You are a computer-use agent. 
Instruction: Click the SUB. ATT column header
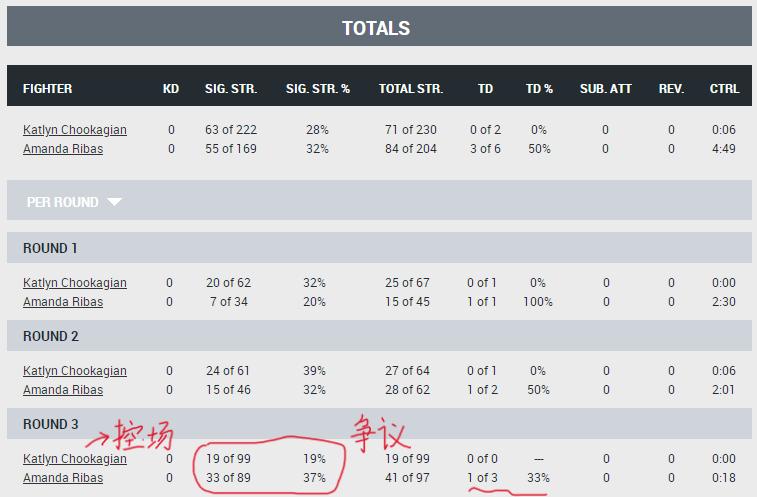(x=606, y=88)
